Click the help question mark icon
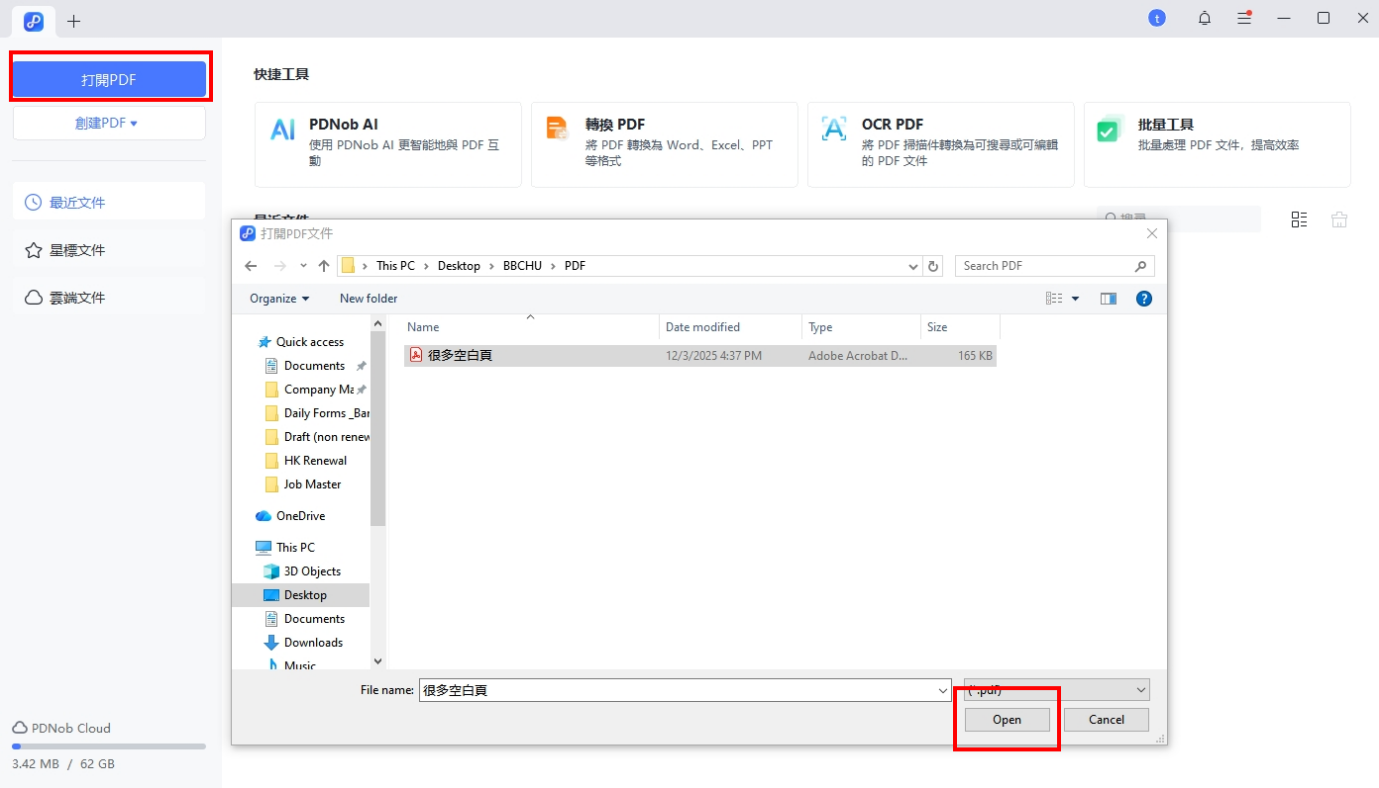Viewport: 1379px width, 788px height. [1144, 298]
